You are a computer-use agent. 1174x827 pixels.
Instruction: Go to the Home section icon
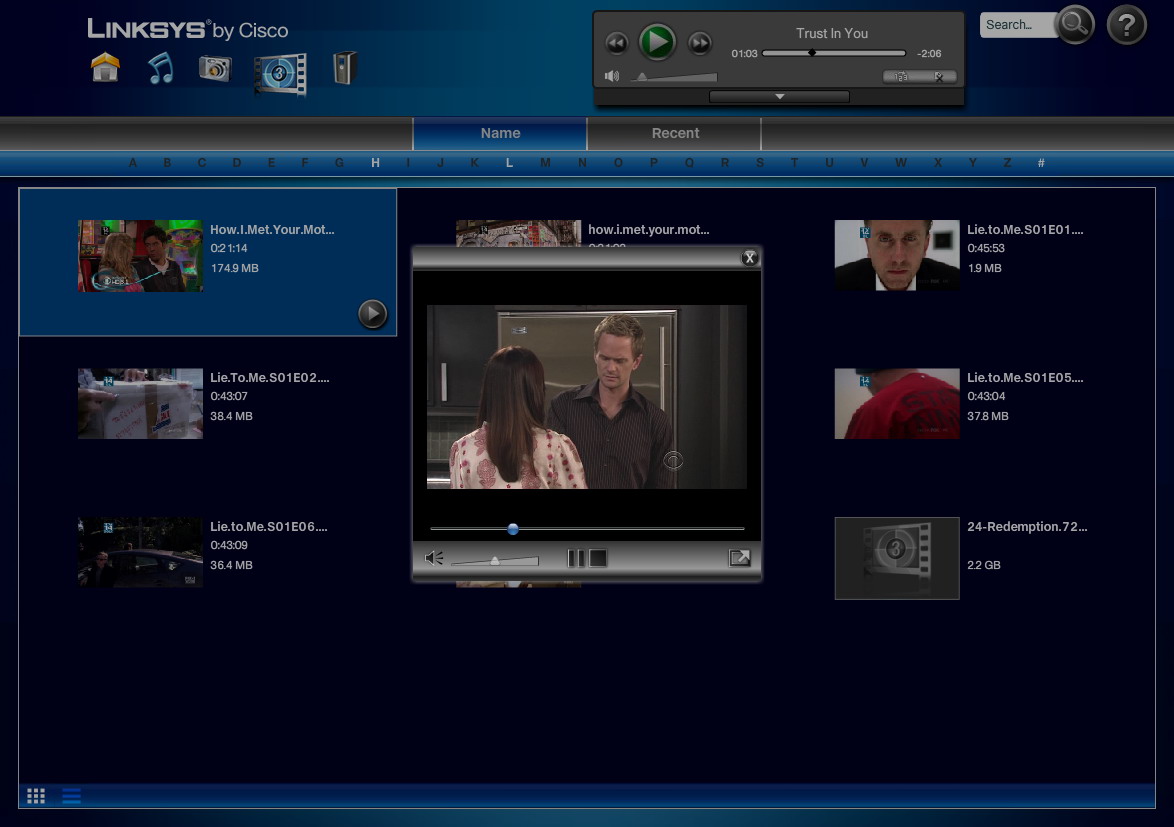pos(106,68)
